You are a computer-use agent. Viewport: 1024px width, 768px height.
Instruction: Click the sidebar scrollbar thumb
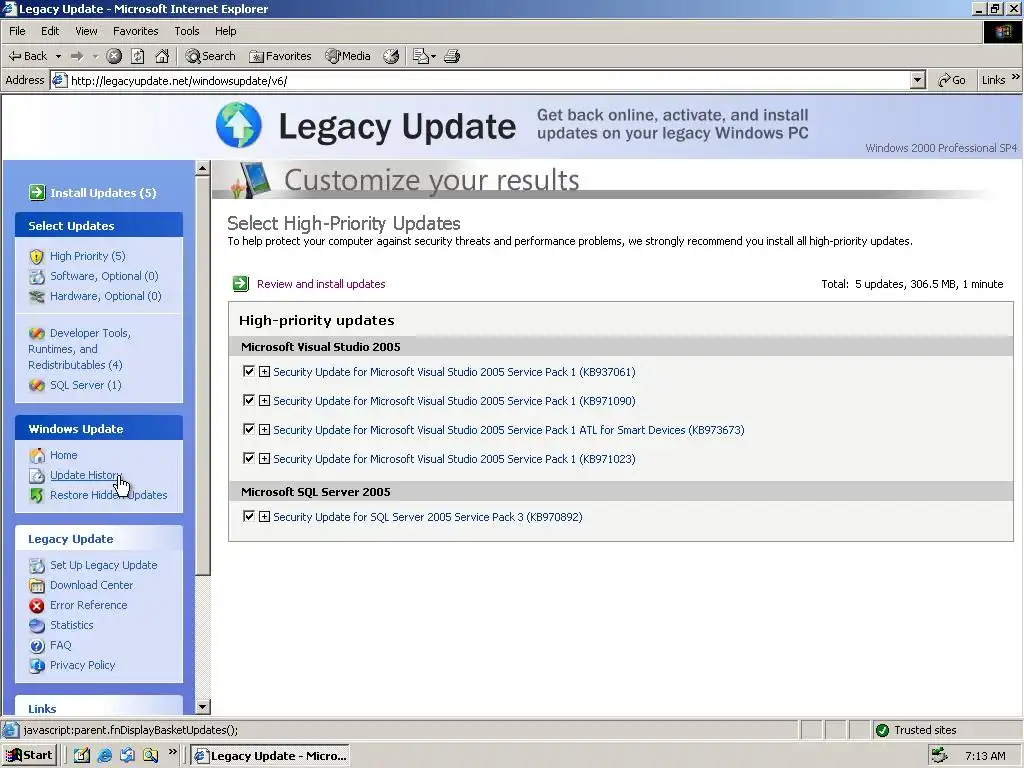[202, 376]
